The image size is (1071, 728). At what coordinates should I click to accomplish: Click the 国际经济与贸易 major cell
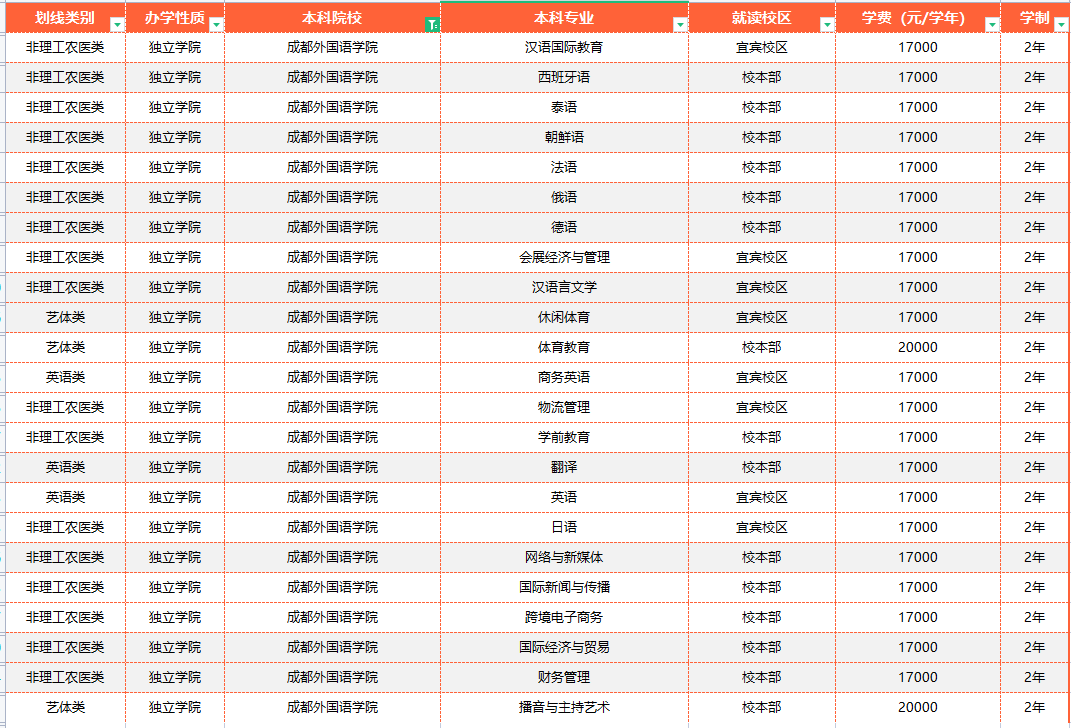[564, 647]
